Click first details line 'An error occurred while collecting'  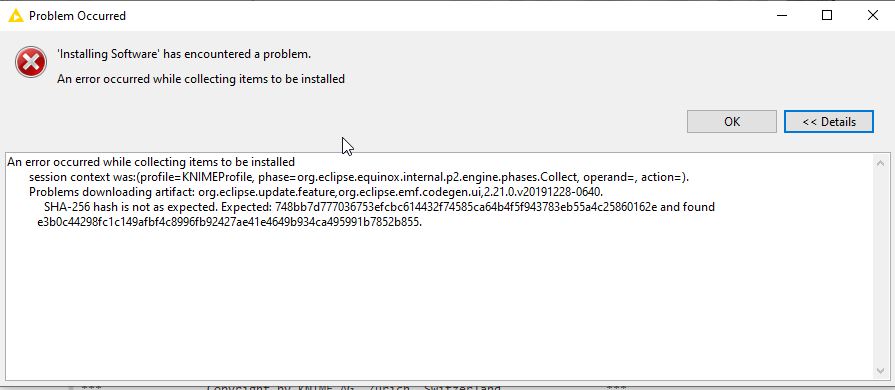click(151, 162)
